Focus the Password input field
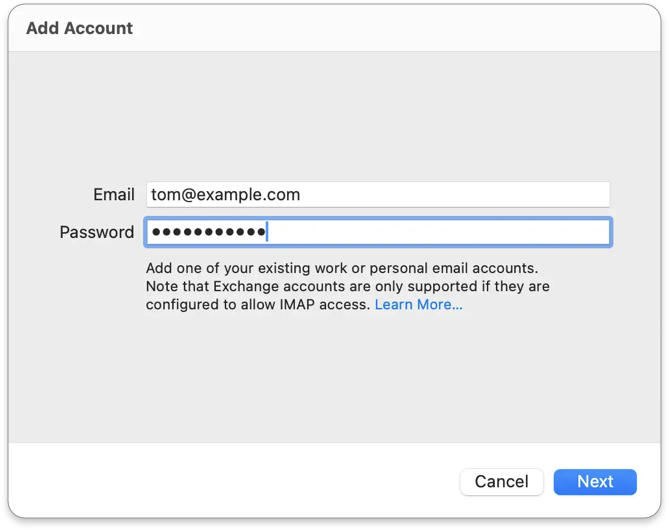Screen dimensions: 669x530 (x=377, y=233)
